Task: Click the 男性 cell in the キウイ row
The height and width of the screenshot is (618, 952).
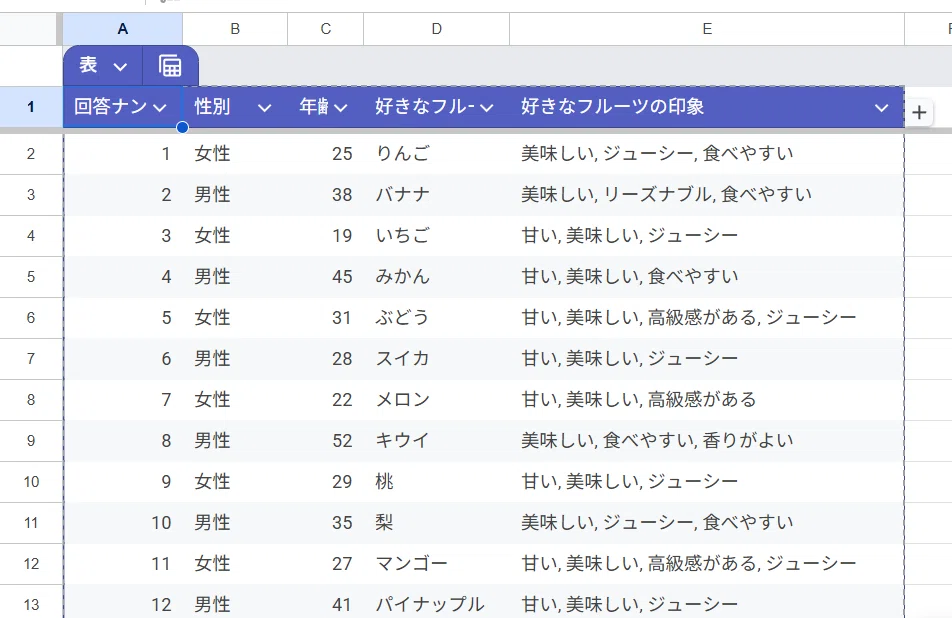Action: 235,441
